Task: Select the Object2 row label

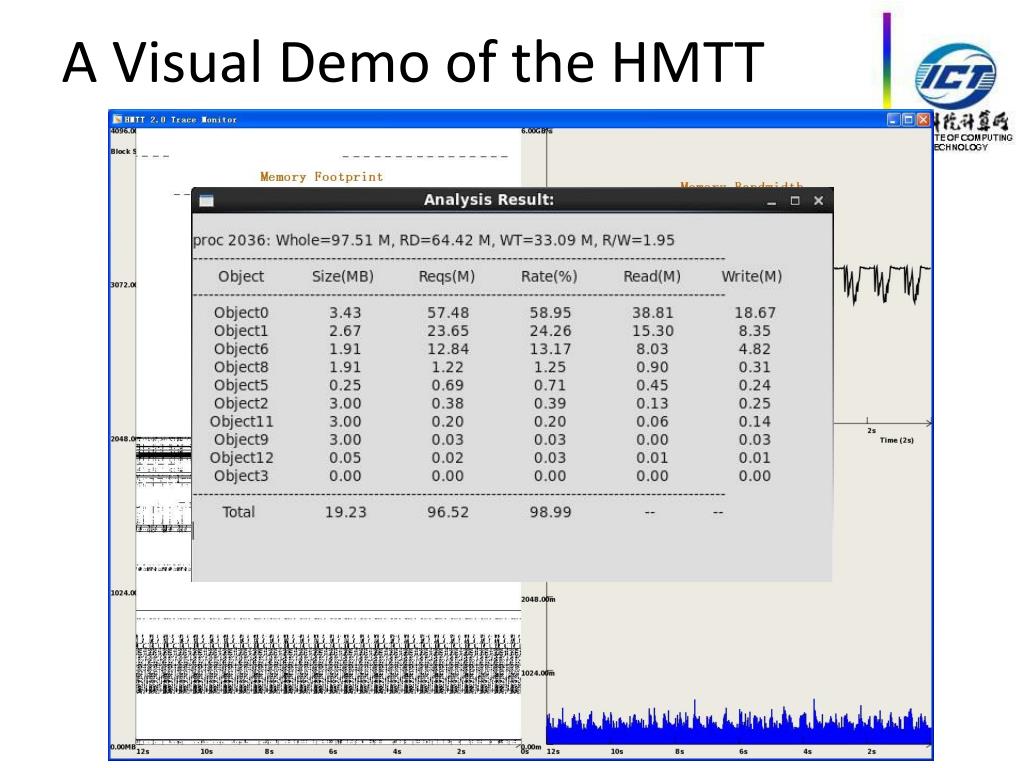Action: 241,404
